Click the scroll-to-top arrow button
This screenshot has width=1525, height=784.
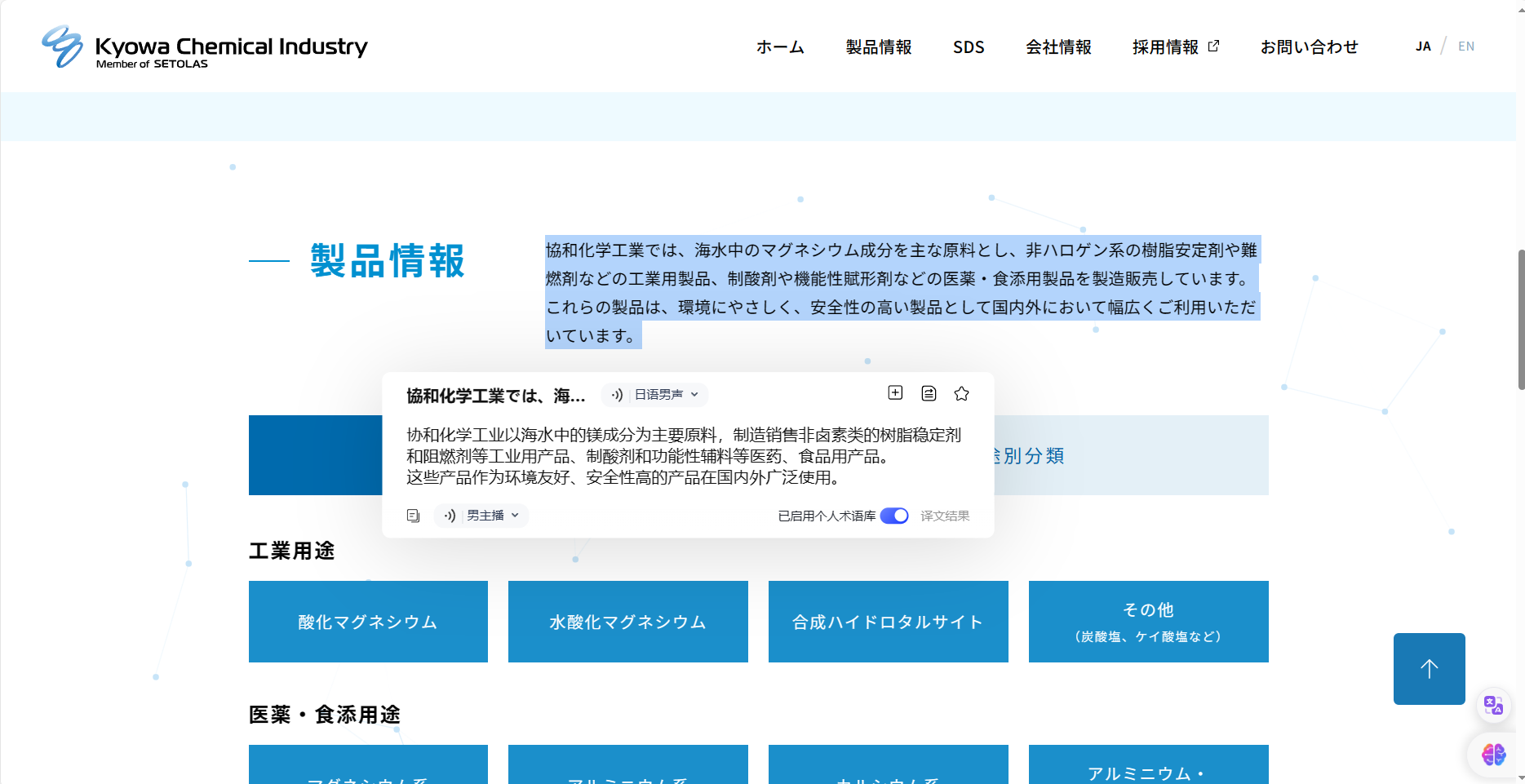1429,669
